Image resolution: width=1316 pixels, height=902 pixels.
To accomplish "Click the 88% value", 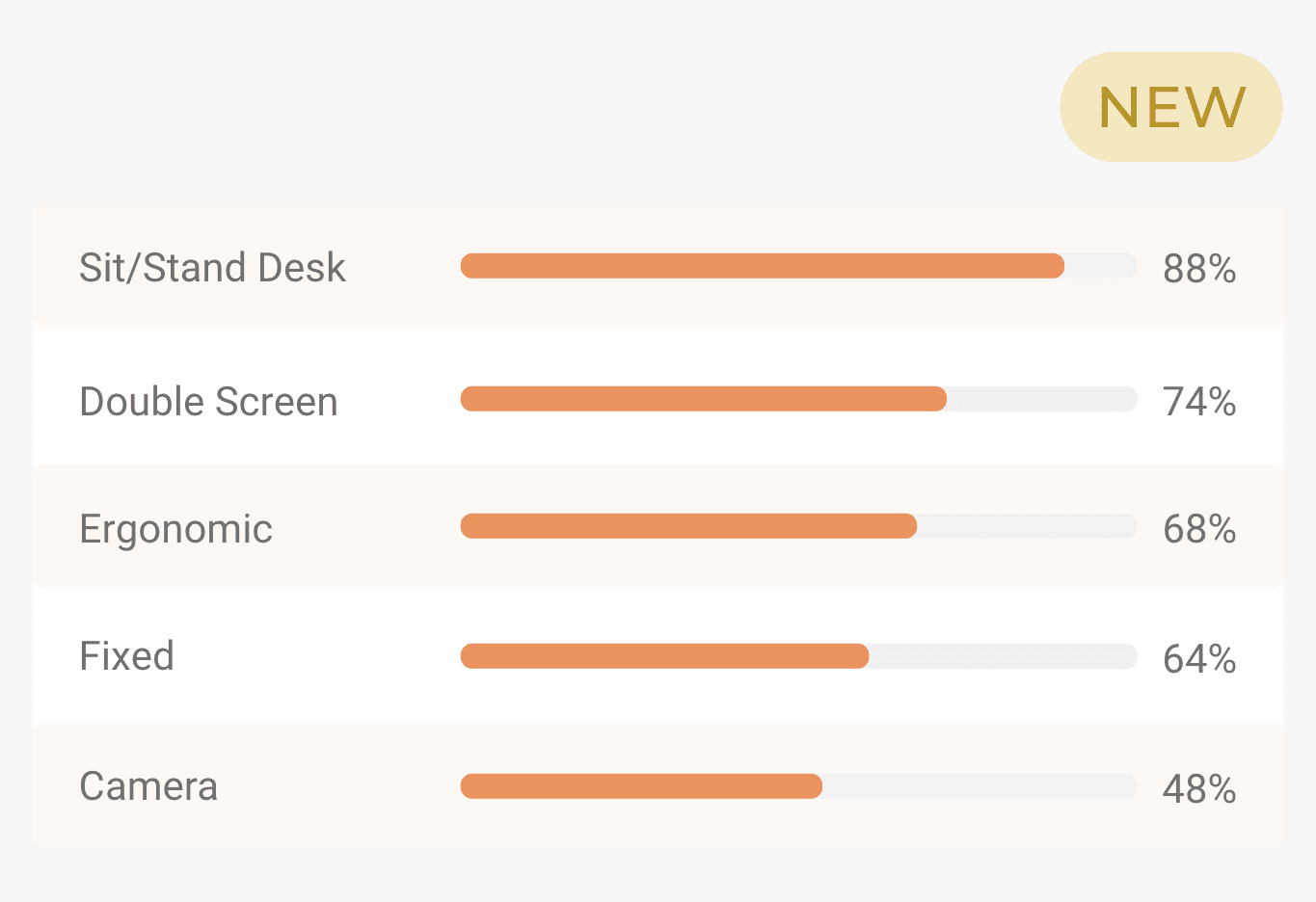I will click(1199, 269).
